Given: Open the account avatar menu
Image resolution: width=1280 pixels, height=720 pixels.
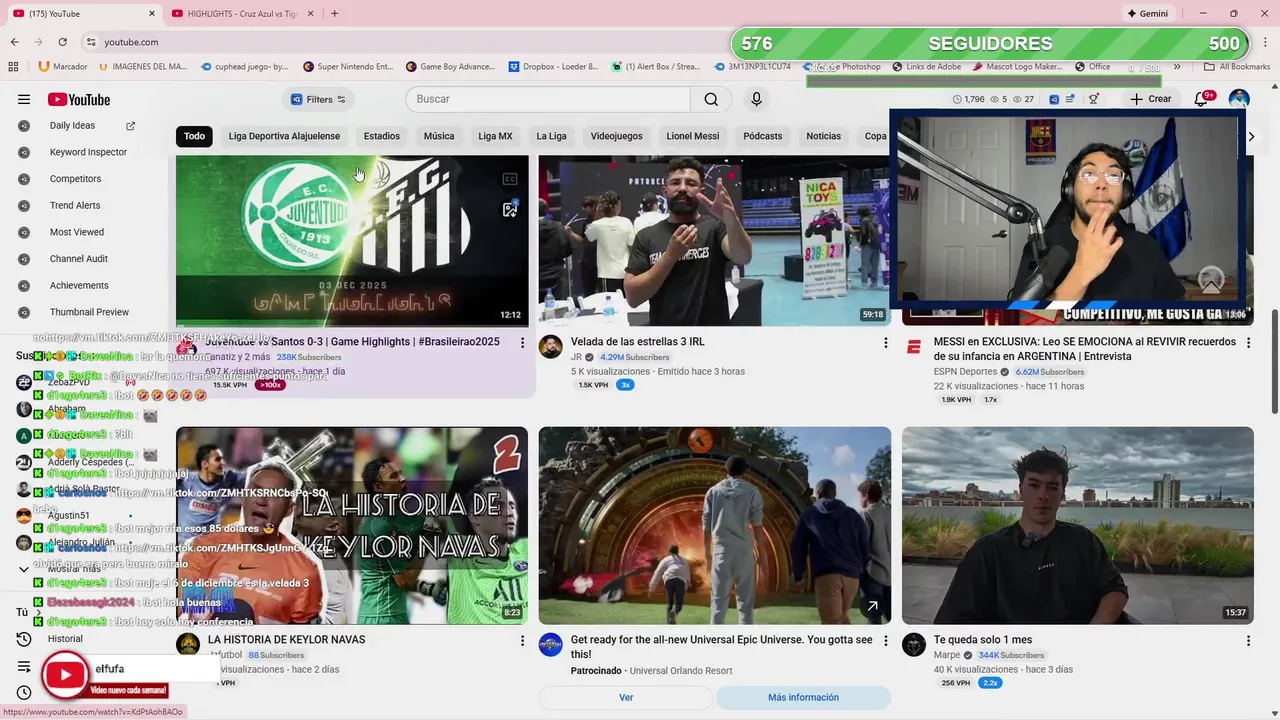Looking at the screenshot, I should 1239,99.
